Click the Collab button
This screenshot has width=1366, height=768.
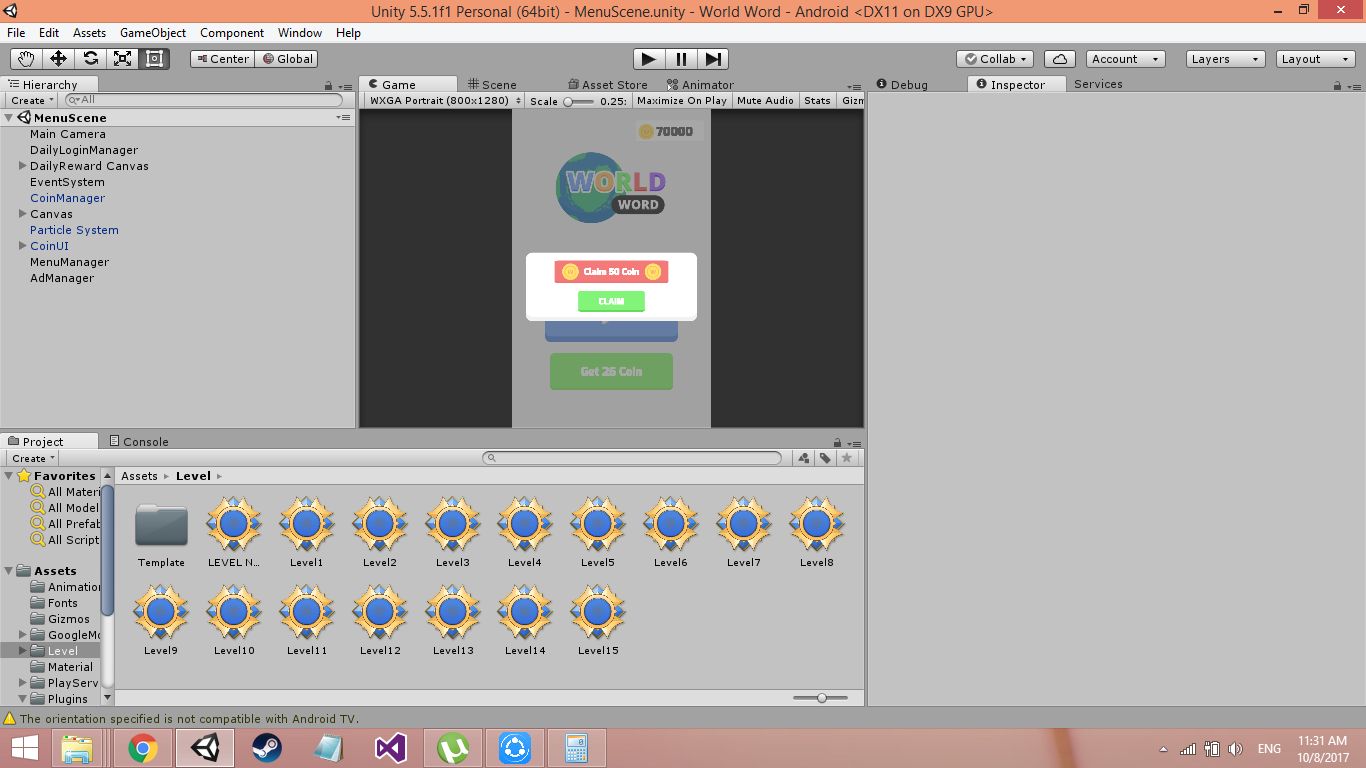click(994, 59)
